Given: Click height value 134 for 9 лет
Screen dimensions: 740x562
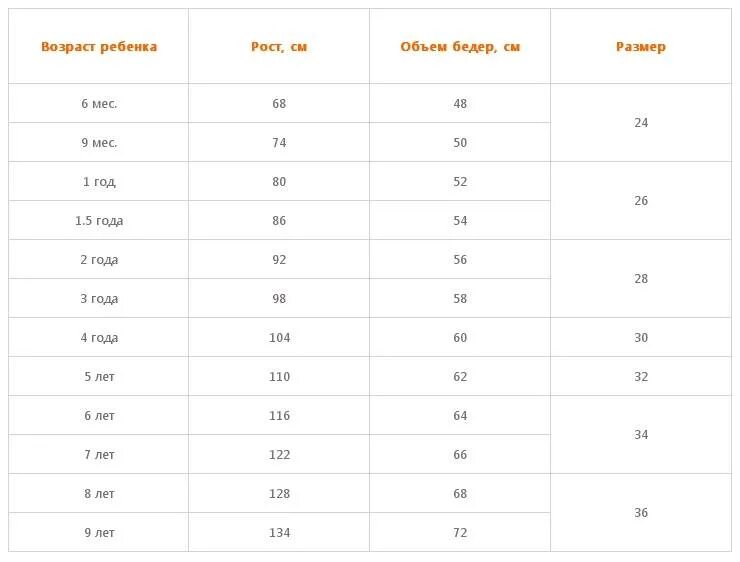Looking at the screenshot, I should point(279,533).
